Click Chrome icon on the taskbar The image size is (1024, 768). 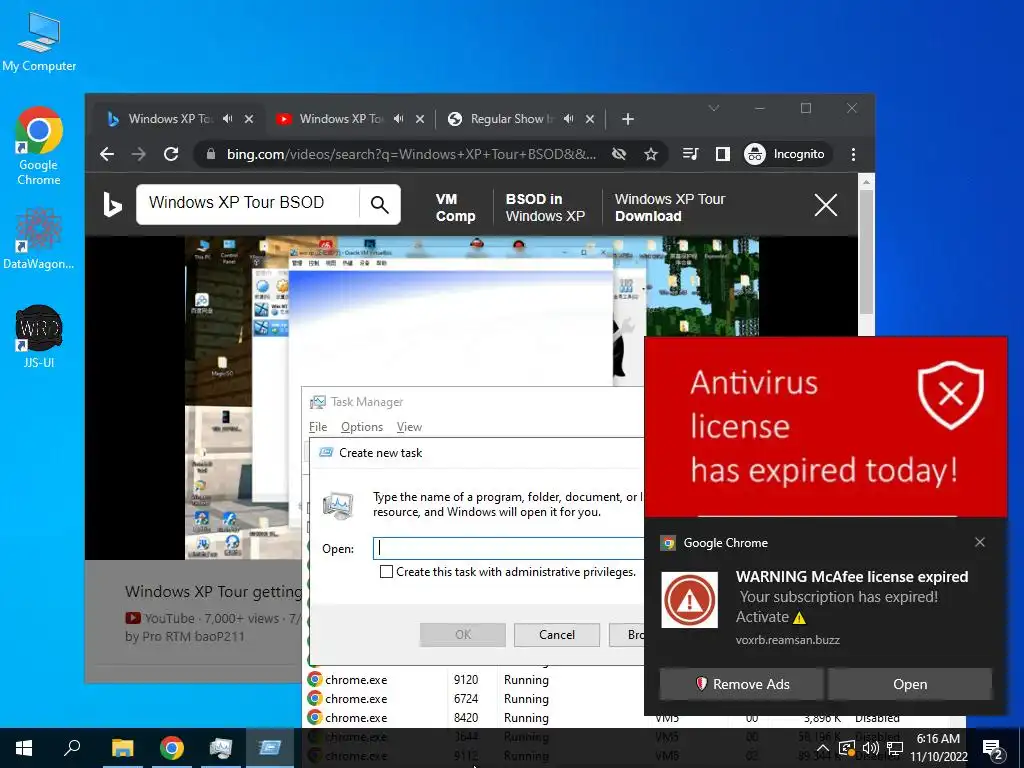(171, 748)
